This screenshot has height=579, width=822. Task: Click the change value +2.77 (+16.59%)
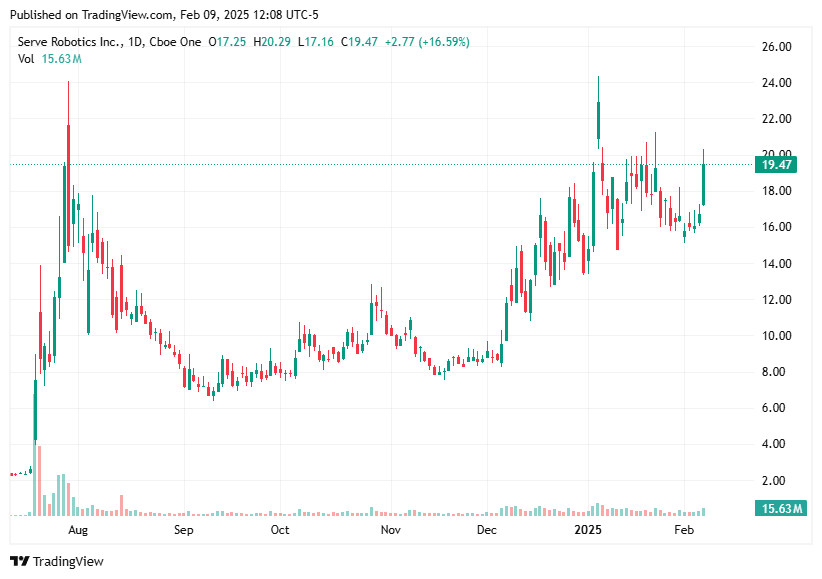(x=427, y=42)
